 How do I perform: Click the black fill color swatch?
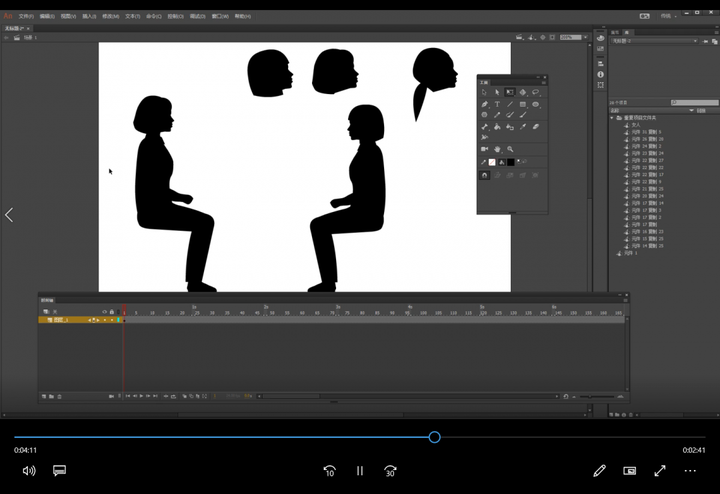tap(510, 162)
